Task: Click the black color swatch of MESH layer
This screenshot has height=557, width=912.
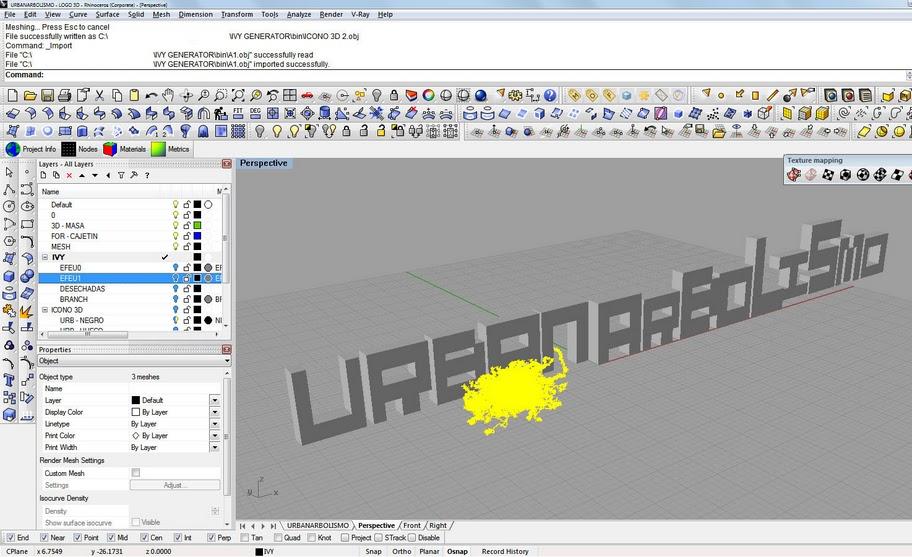Action: coord(197,247)
